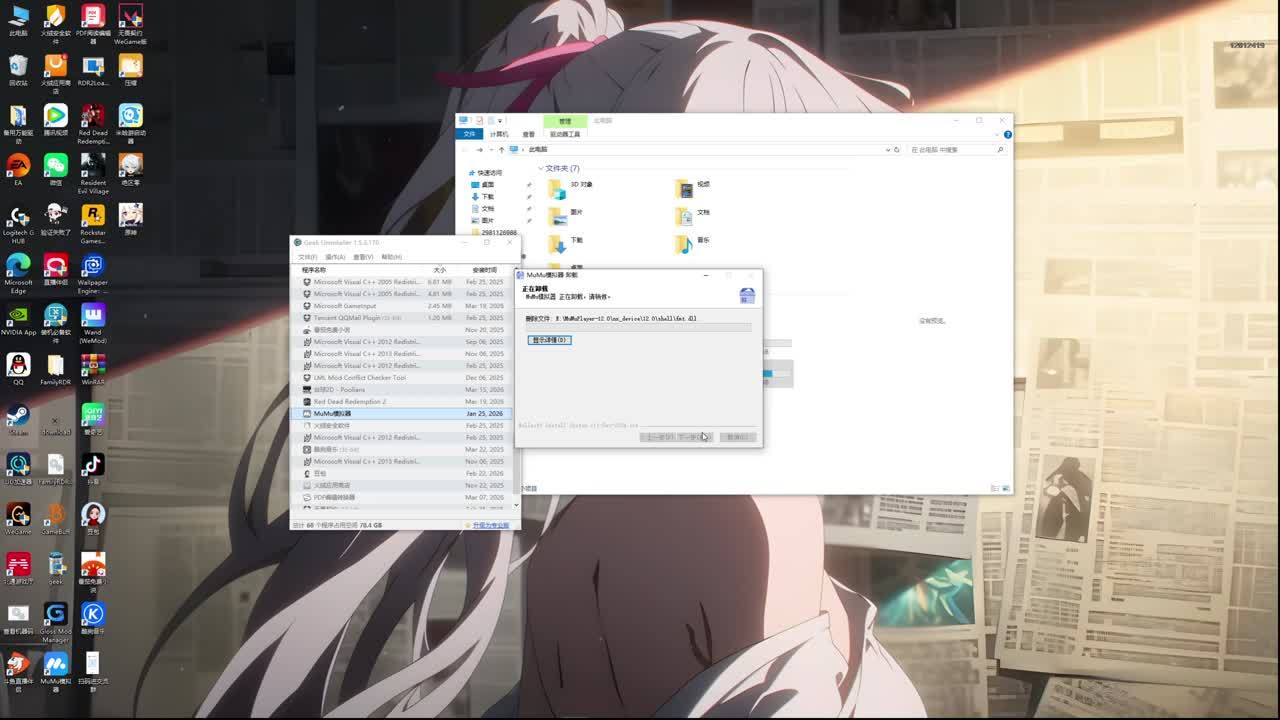
Task: Open the 文件(F) menu in Geek Uninstaller
Action: click(x=307, y=257)
